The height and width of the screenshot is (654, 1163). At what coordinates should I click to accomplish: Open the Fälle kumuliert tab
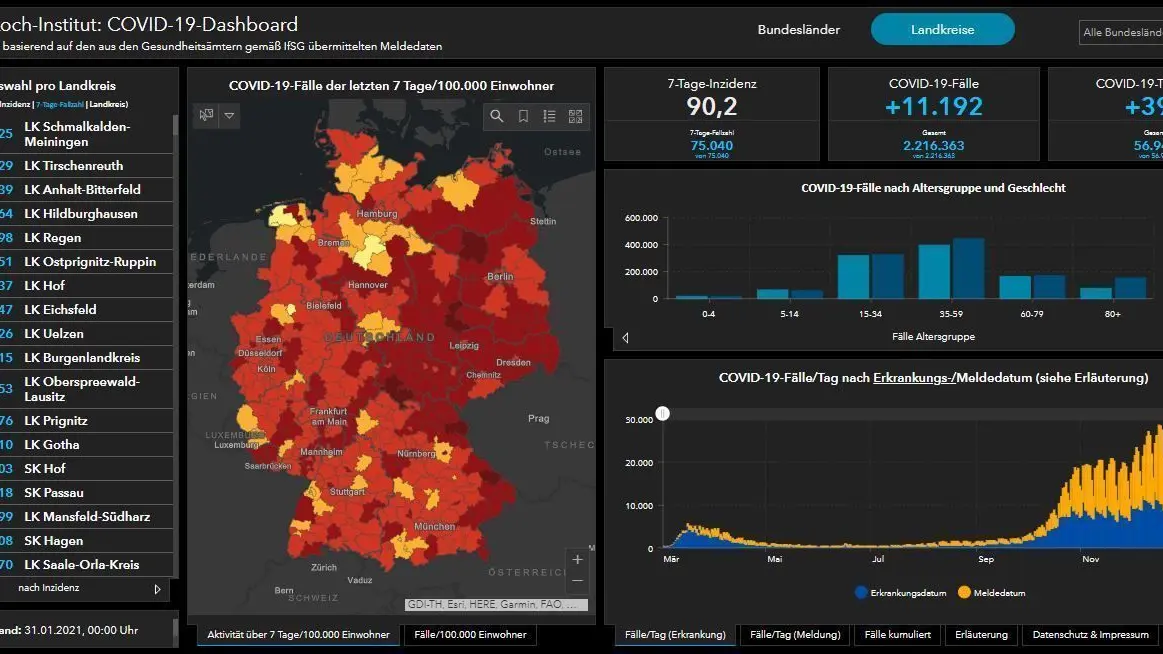(897, 635)
